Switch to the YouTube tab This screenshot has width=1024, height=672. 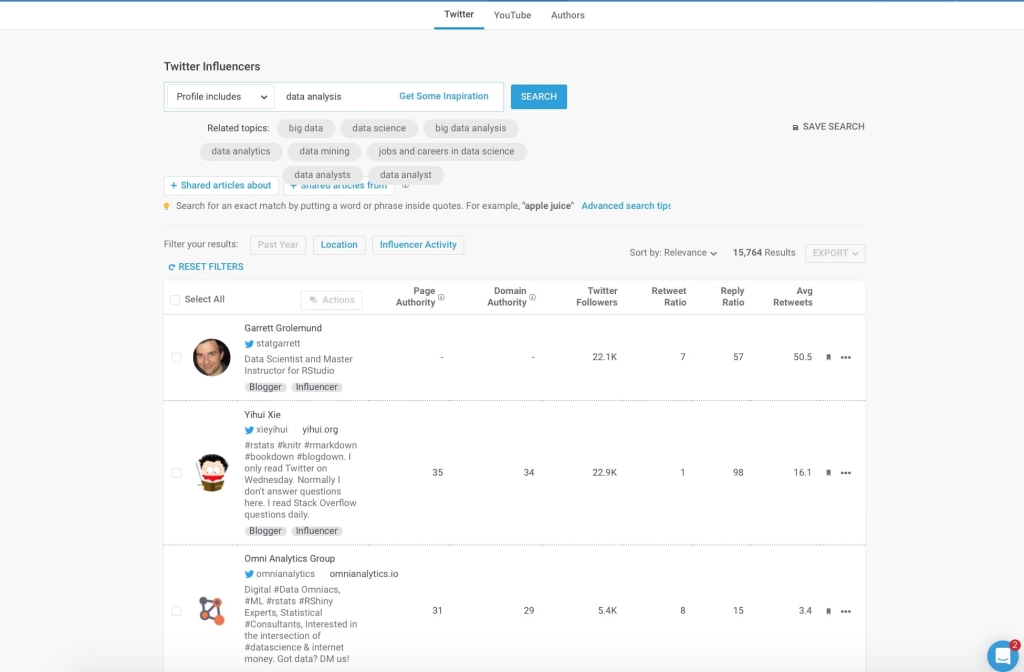(511, 15)
